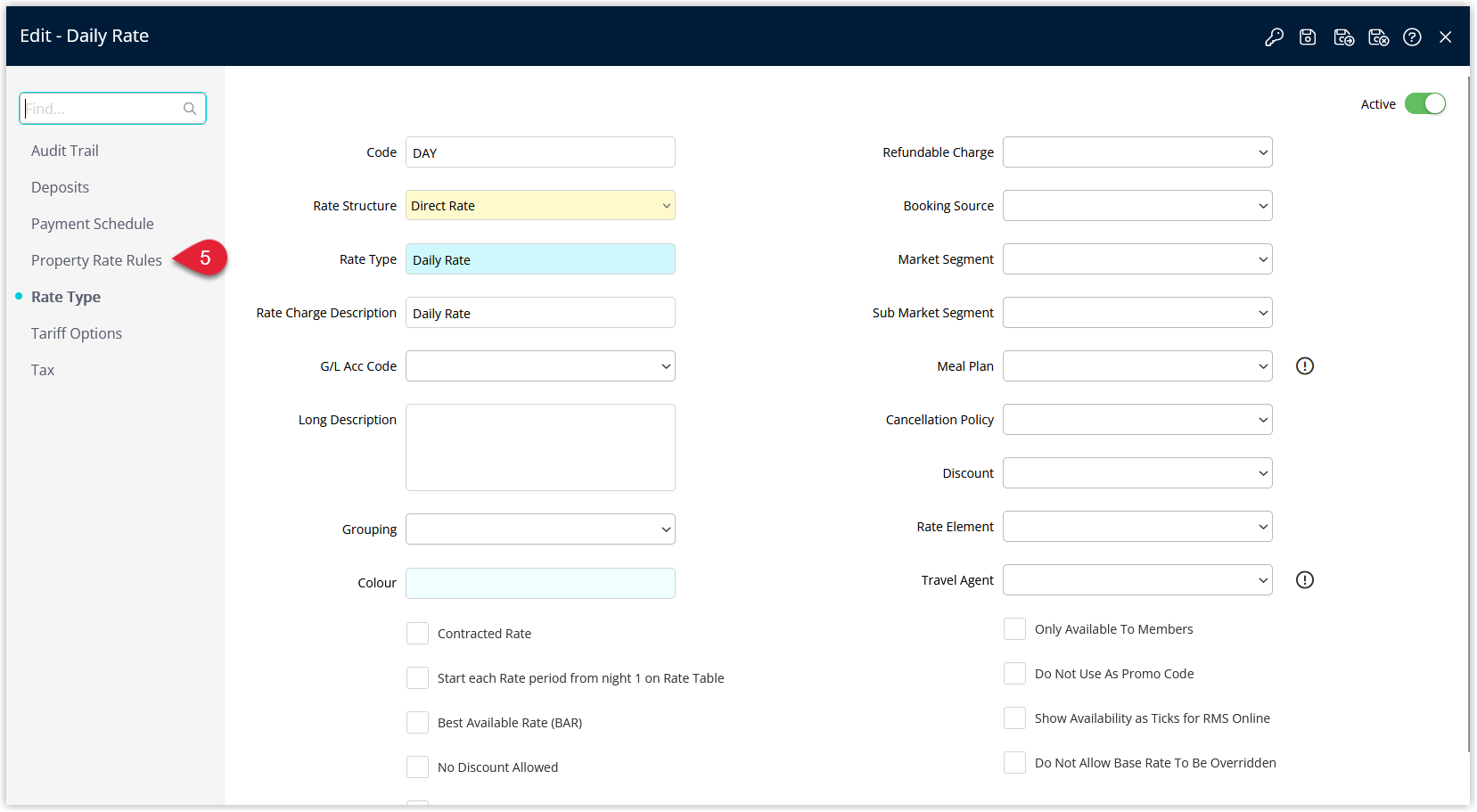Open the key security icon
The width and height of the screenshot is (1477, 812).
pos(1274,37)
